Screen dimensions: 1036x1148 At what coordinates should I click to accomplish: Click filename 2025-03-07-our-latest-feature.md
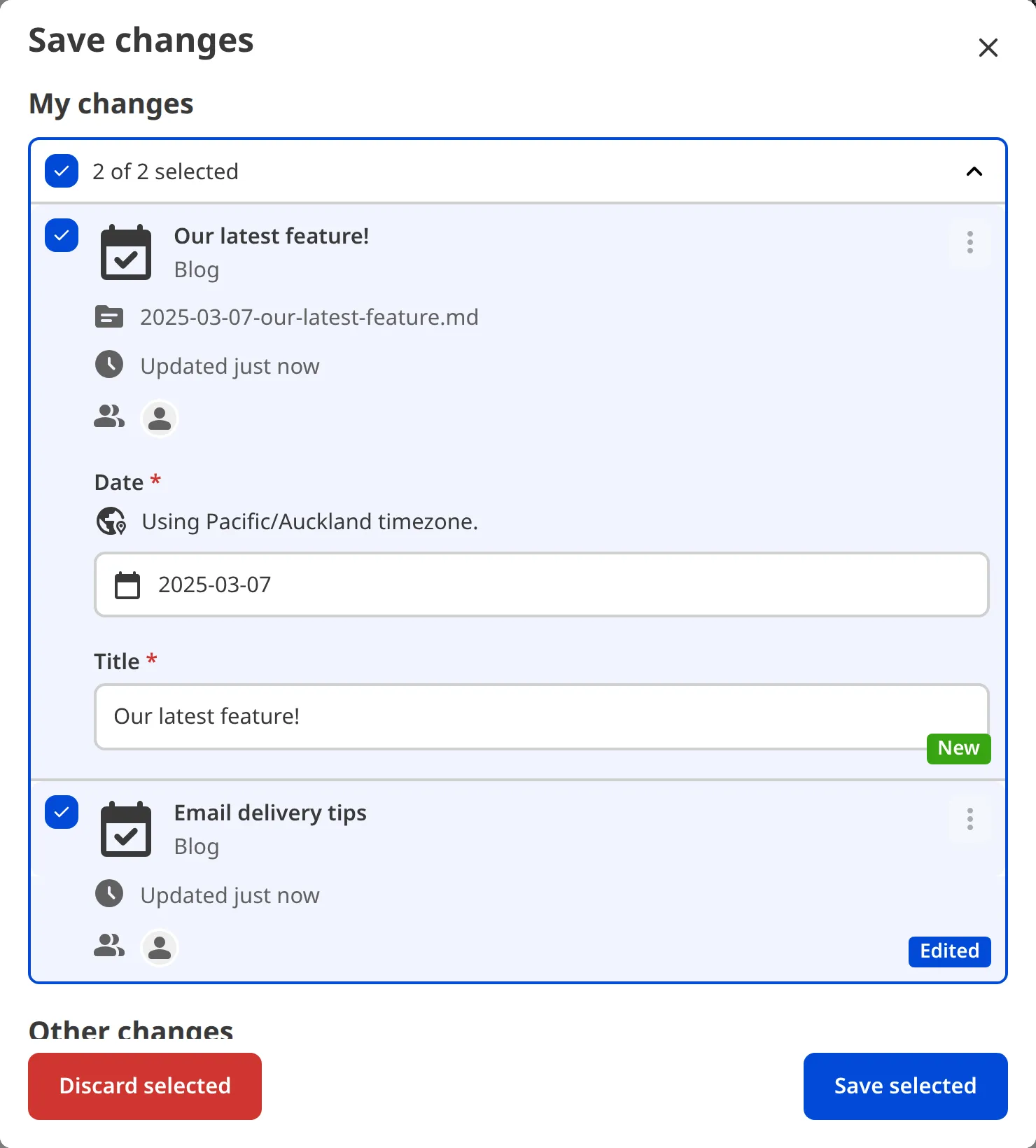coord(309,317)
